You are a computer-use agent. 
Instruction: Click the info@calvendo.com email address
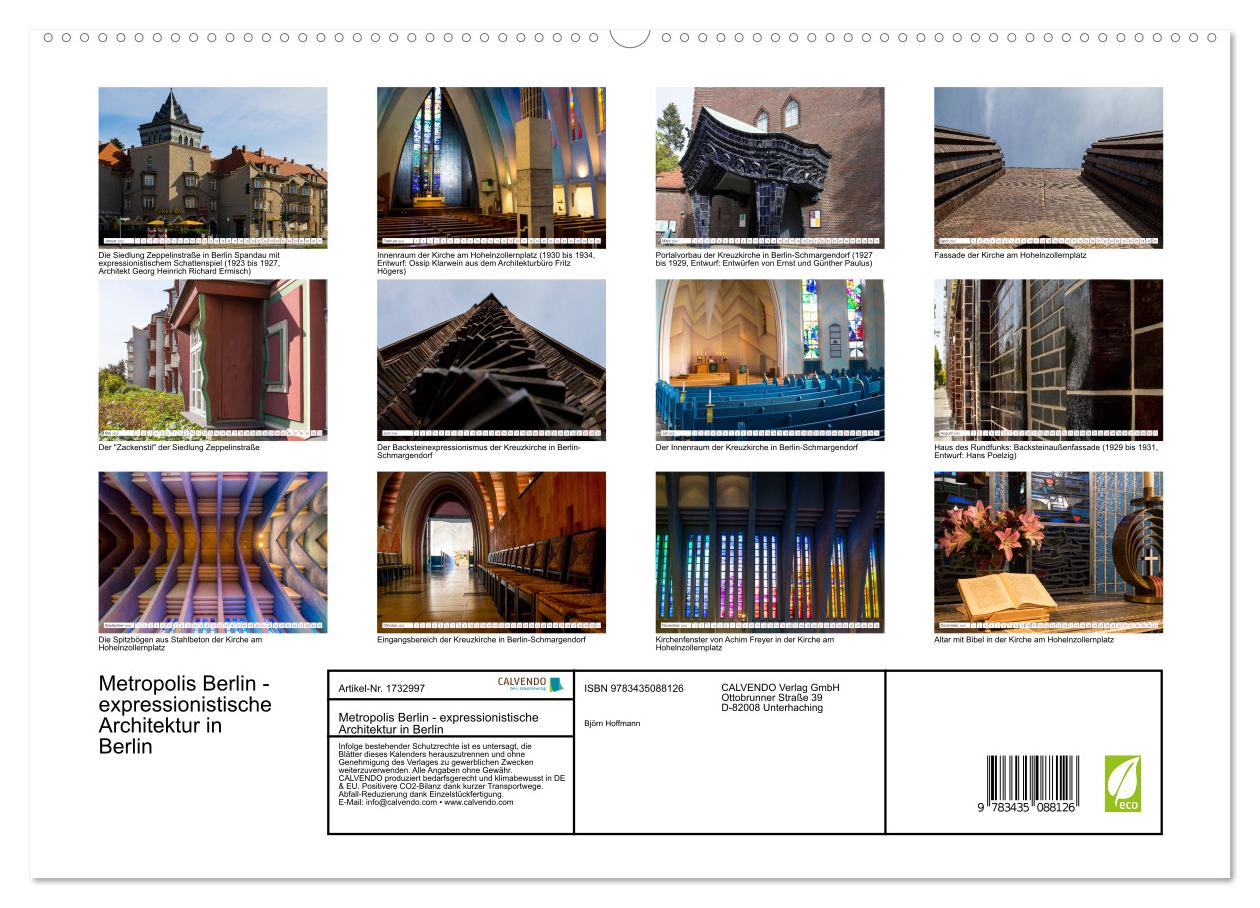click(401, 802)
